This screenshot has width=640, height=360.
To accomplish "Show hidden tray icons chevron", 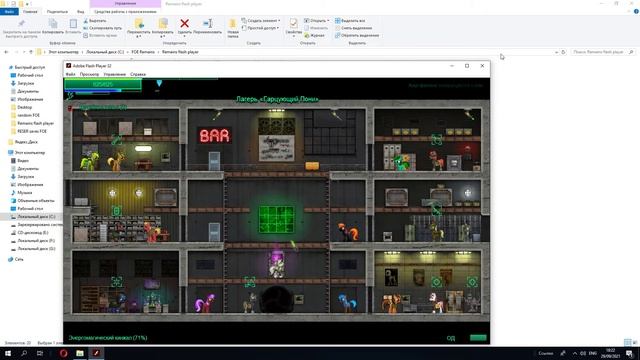I will [575, 353].
